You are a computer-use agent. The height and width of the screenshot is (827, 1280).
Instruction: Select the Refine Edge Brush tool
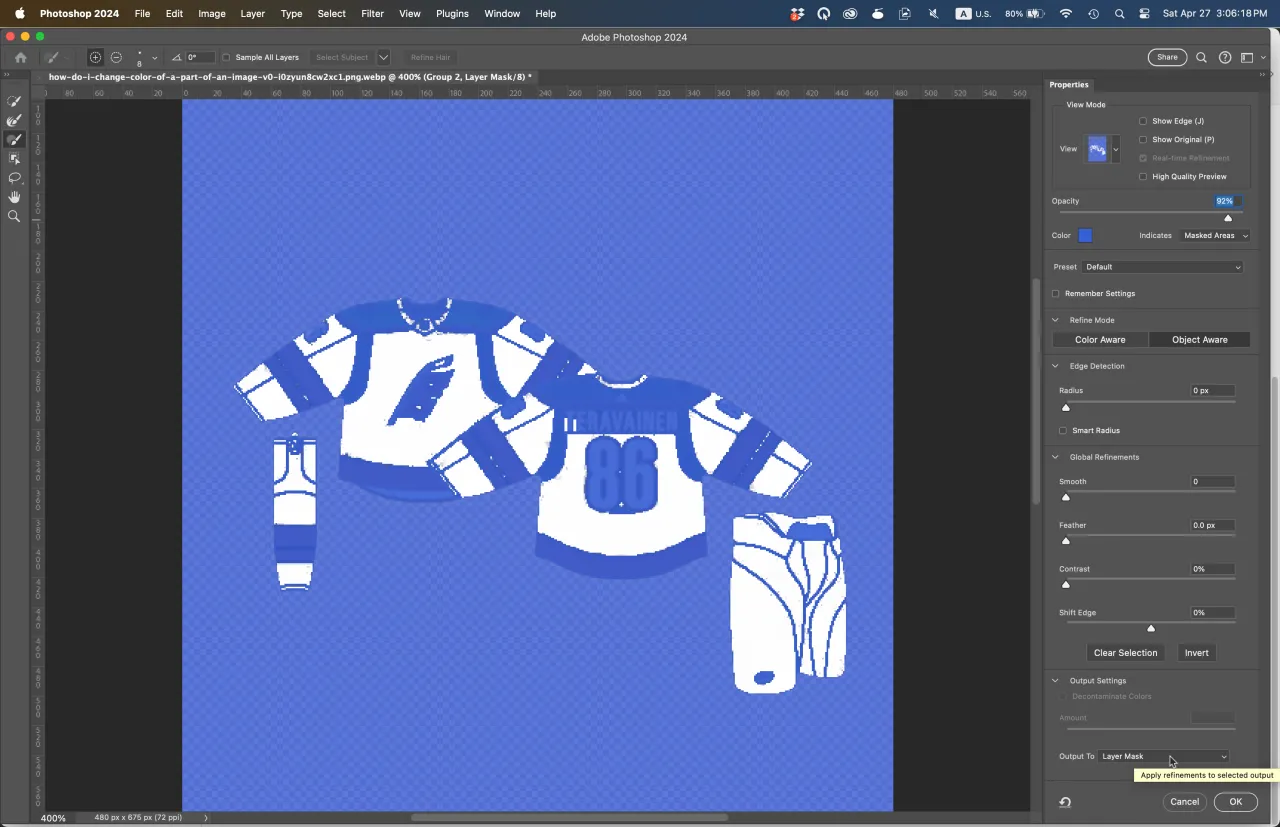tap(14, 120)
